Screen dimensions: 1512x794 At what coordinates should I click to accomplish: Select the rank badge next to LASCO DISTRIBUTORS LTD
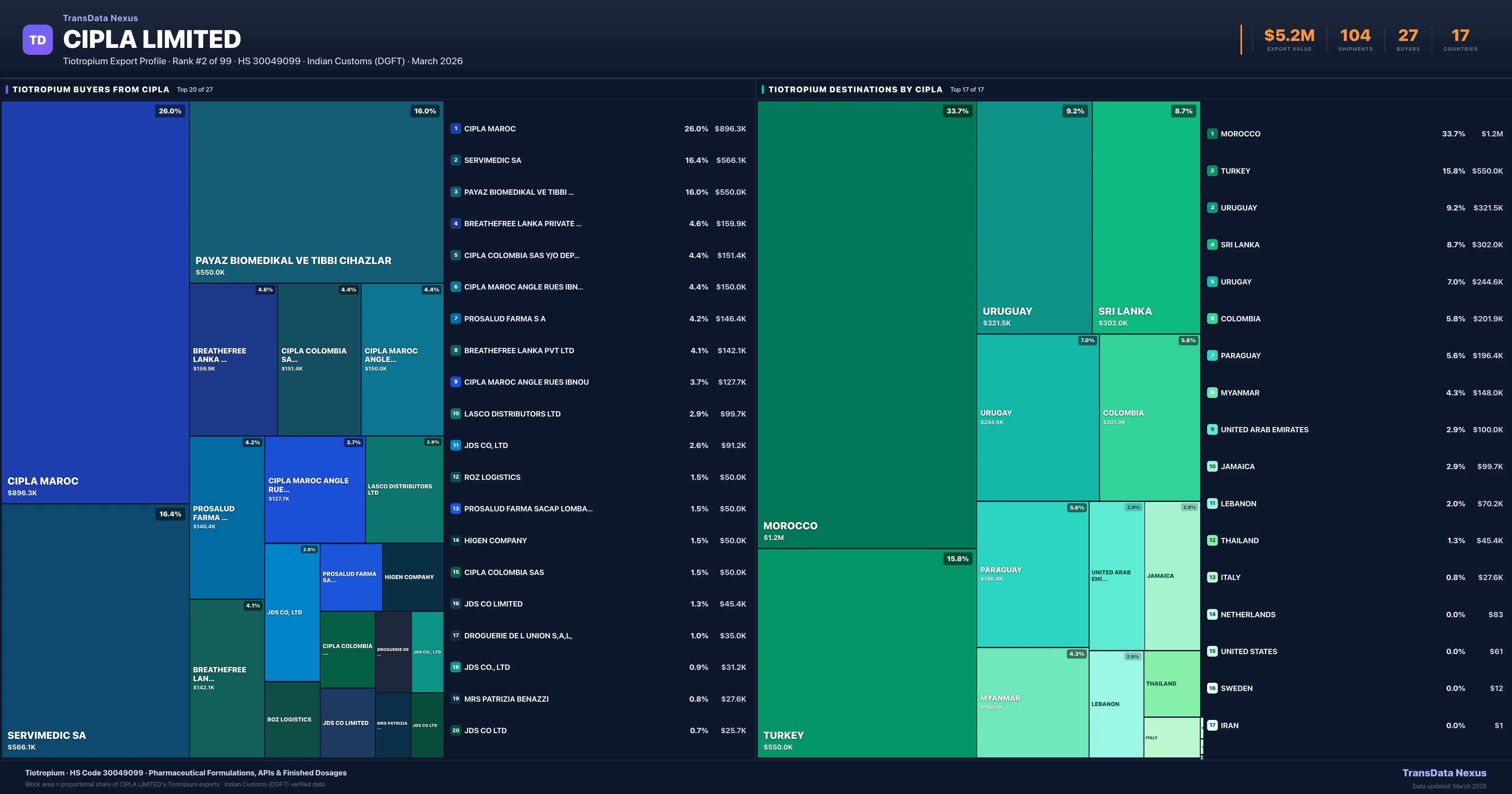456,413
